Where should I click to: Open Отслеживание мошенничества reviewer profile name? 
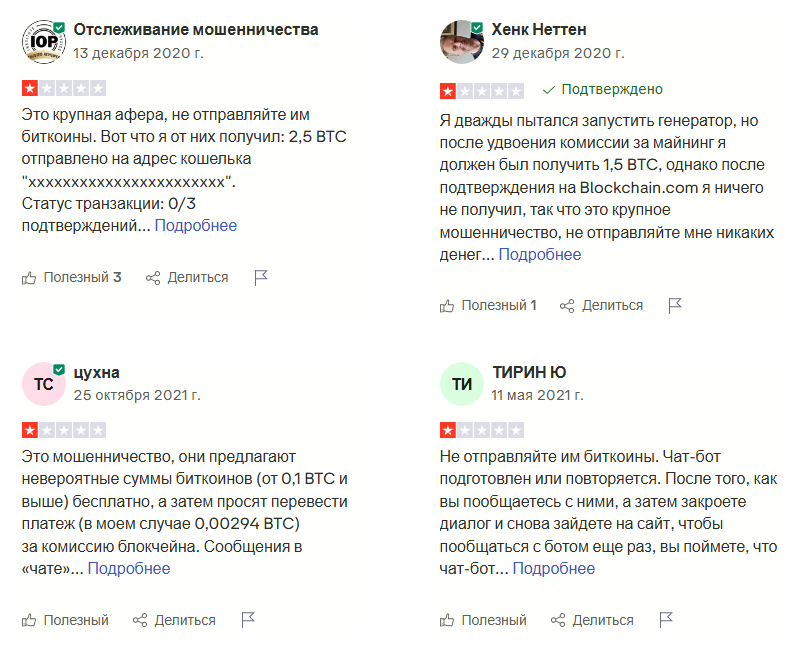(x=196, y=29)
